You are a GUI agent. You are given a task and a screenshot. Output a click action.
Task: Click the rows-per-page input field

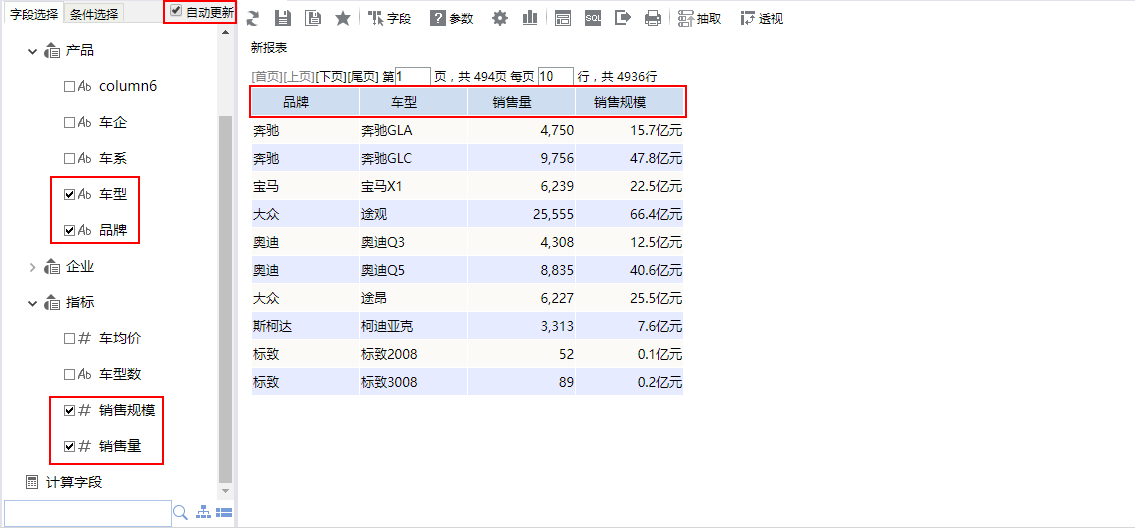[x=556, y=76]
